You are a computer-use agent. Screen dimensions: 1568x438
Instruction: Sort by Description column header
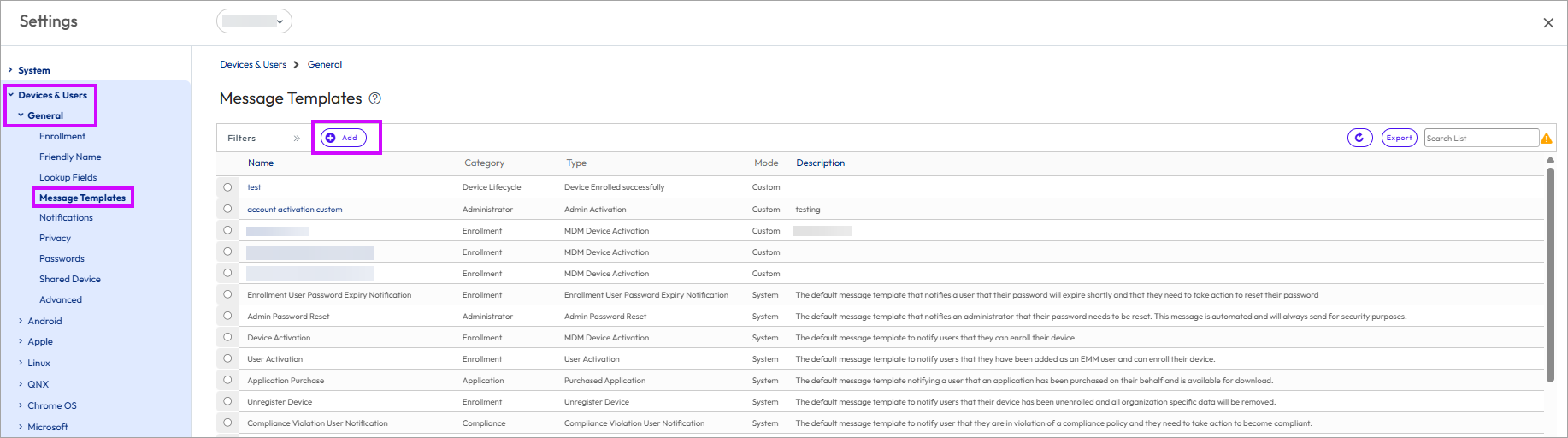pos(821,163)
